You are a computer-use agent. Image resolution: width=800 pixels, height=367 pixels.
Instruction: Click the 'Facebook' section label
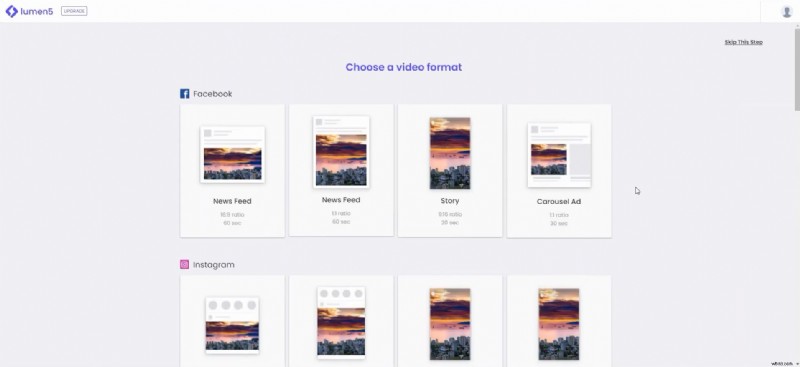[x=212, y=93]
